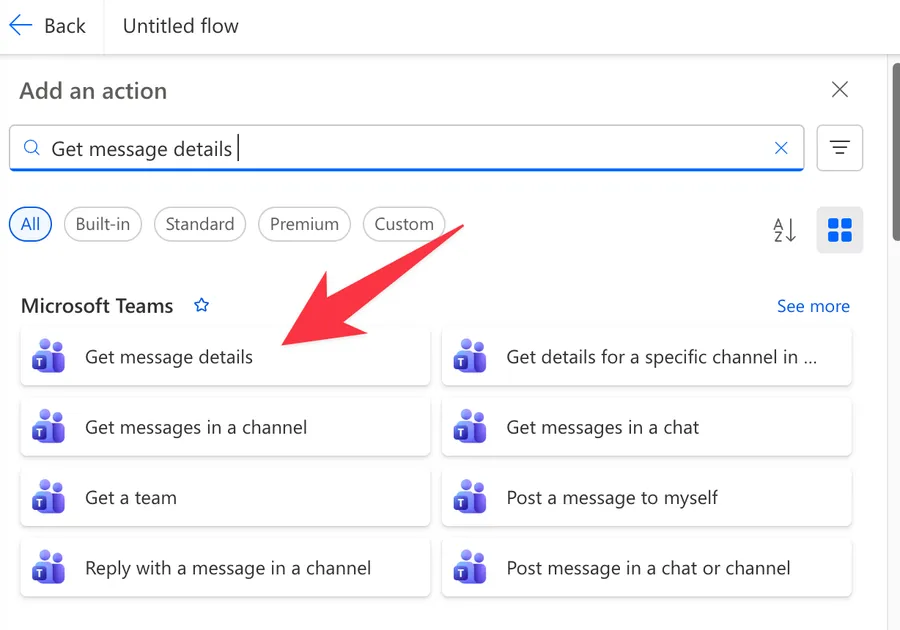
Task: Choose Post a message to myself
Action: (x=646, y=497)
